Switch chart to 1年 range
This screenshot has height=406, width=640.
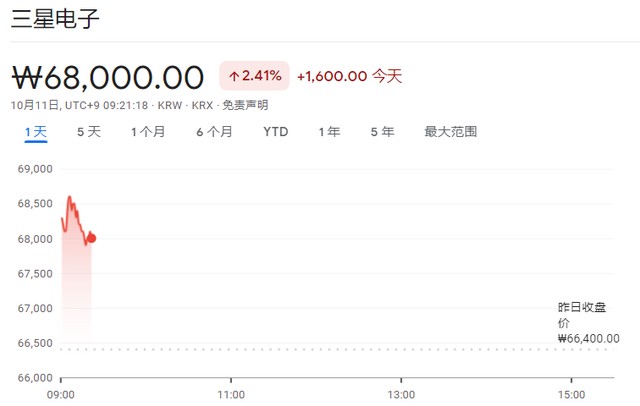pyautogui.click(x=329, y=131)
